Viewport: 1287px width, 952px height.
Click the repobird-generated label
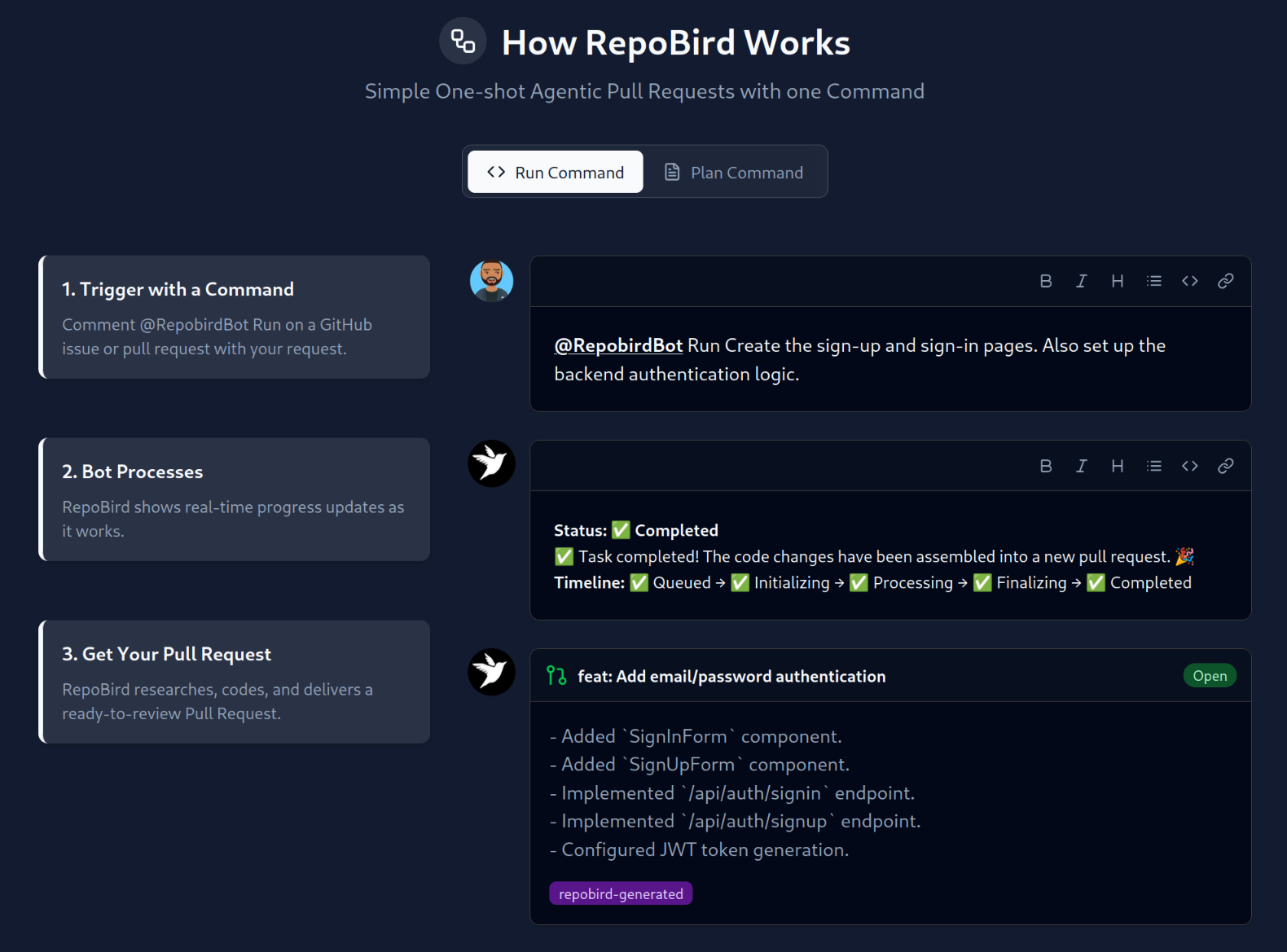click(621, 893)
